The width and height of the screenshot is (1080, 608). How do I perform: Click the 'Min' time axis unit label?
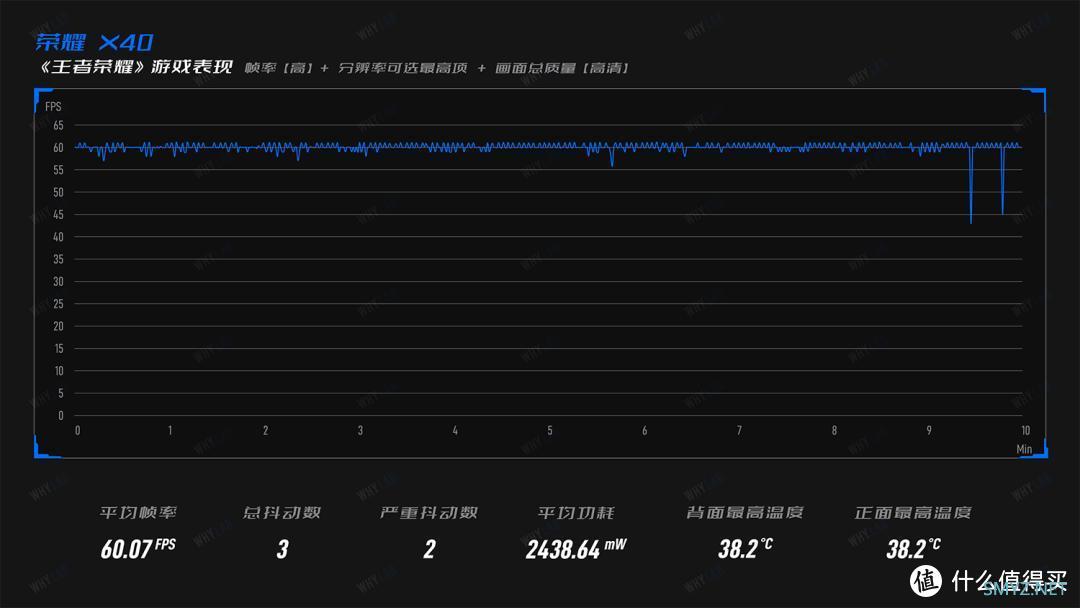coord(1024,449)
